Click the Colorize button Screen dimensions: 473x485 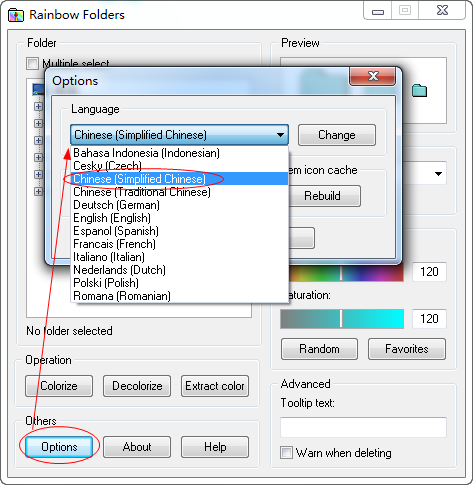tap(59, 386)
